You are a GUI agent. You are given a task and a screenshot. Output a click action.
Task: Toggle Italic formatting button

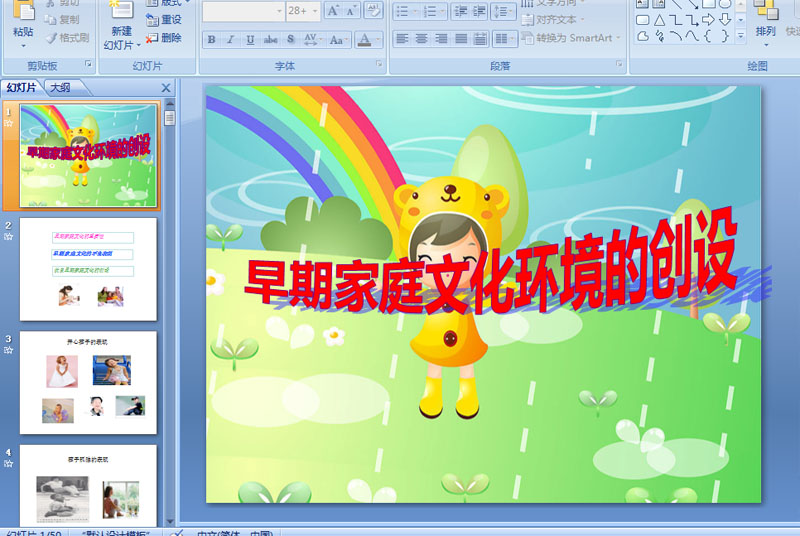[x=230, y=39]
